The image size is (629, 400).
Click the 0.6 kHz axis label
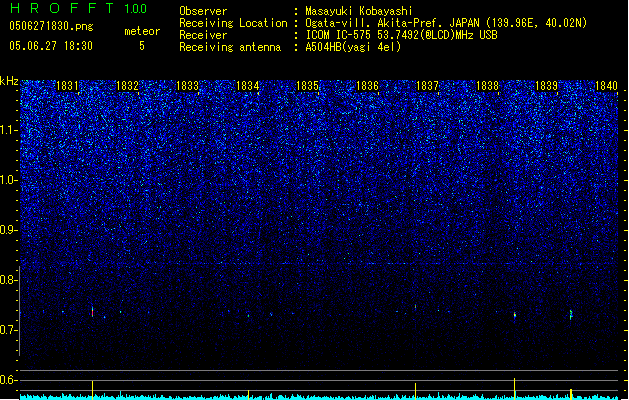tap(8, 380)
